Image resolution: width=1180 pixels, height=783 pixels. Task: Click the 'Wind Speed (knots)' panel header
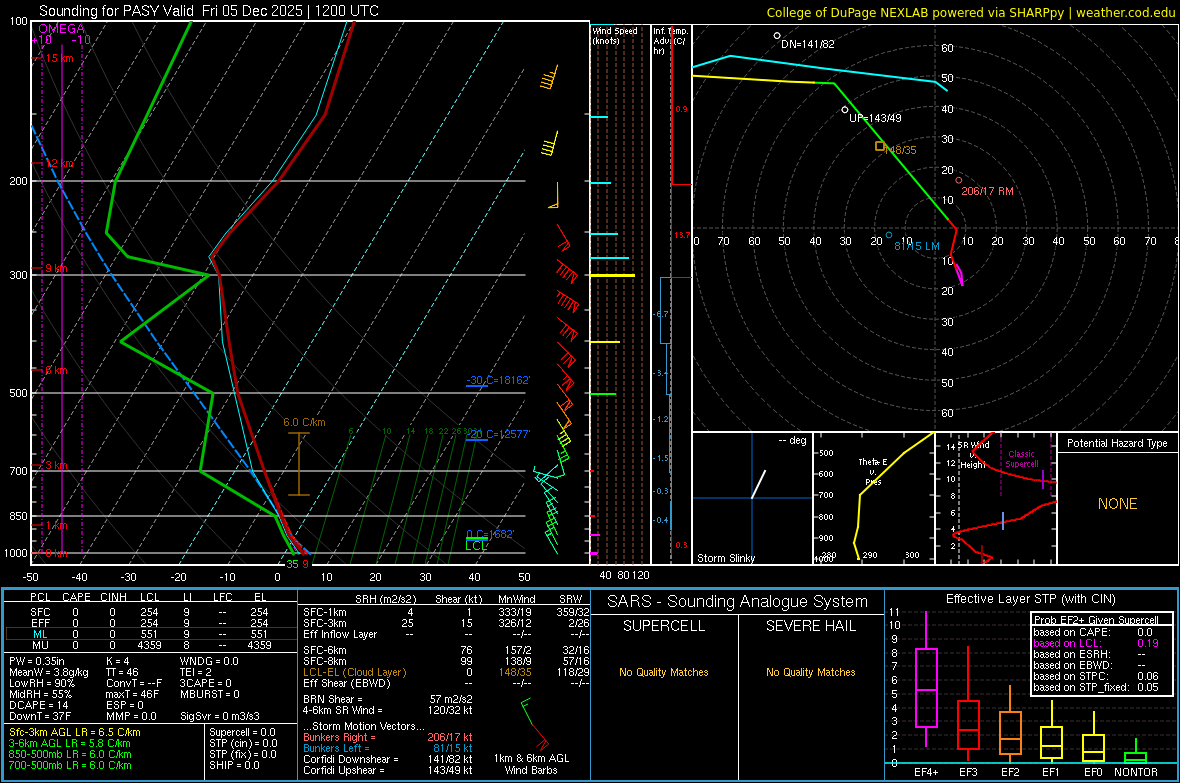pyautogui.click(x=615, y=35)
